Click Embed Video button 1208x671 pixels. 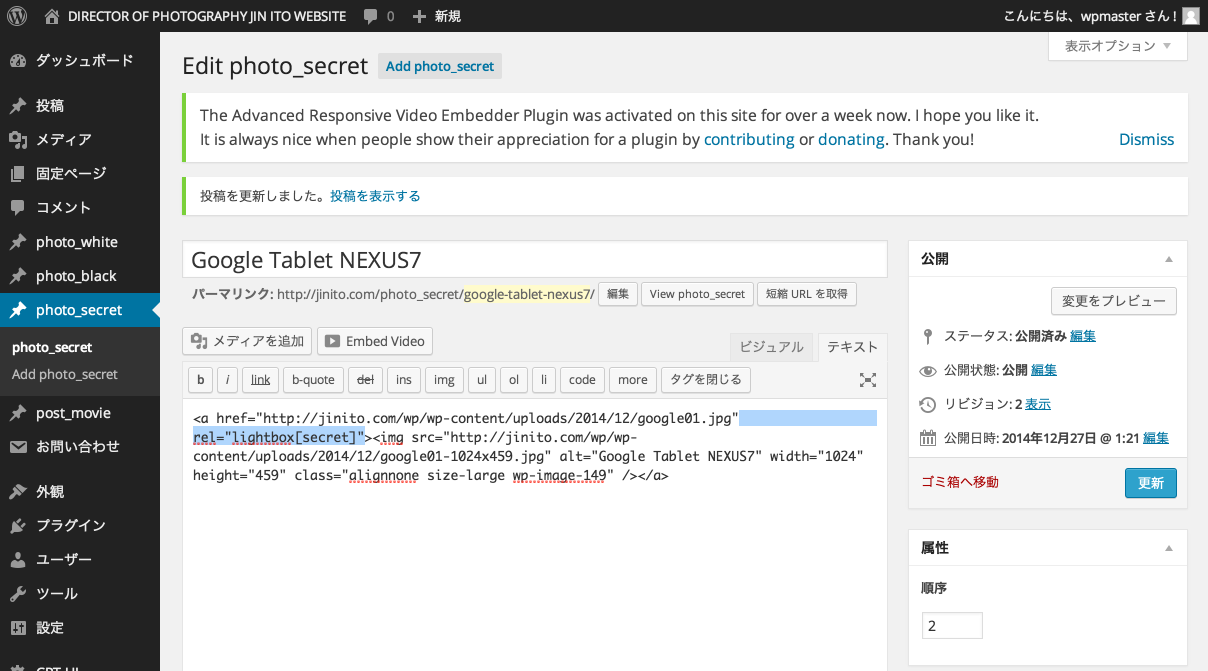pos(375,341)
